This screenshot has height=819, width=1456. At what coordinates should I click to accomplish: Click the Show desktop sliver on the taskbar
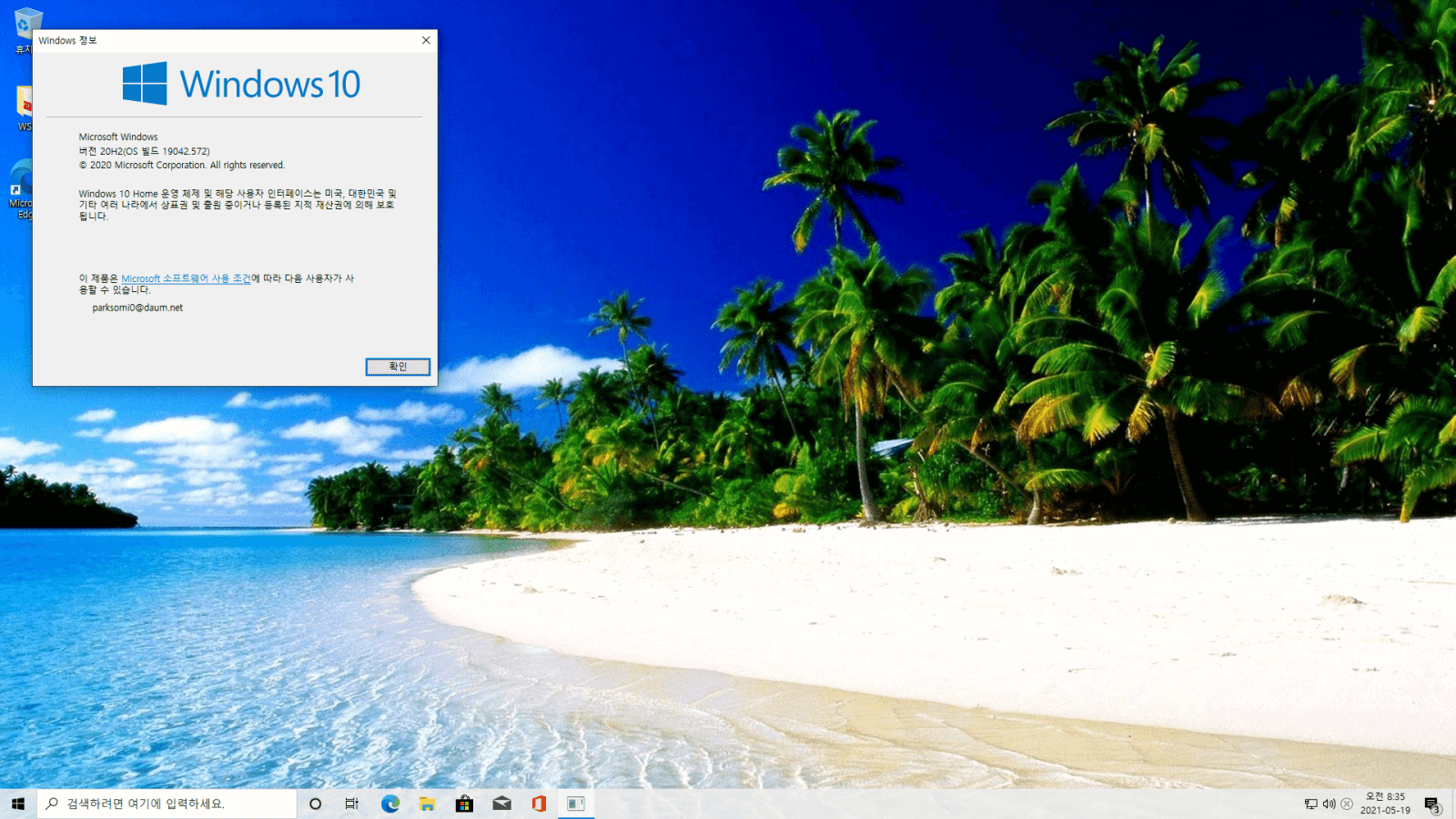[1453, 804]
